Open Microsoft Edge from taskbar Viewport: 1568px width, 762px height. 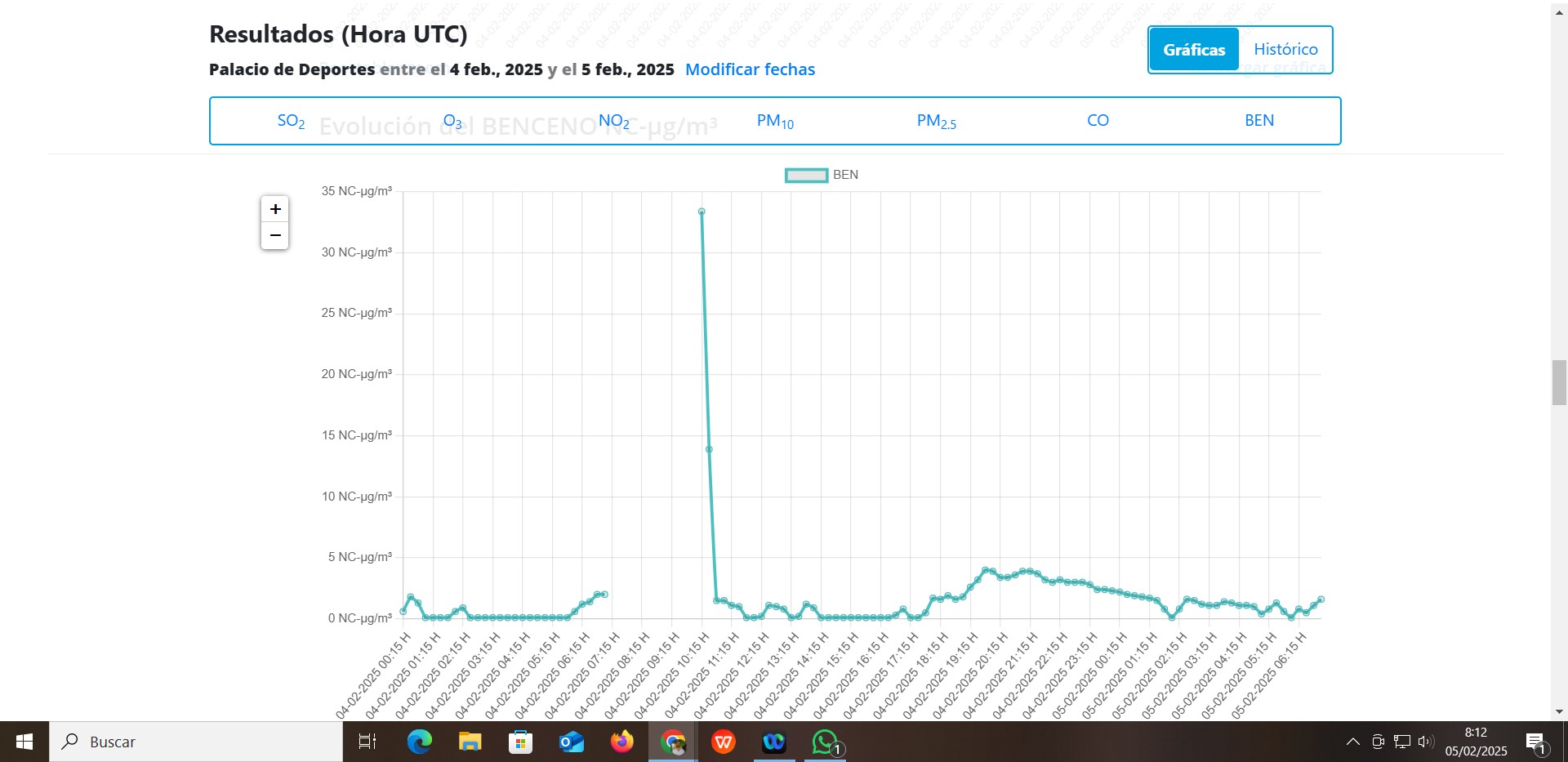click(420, 742)
